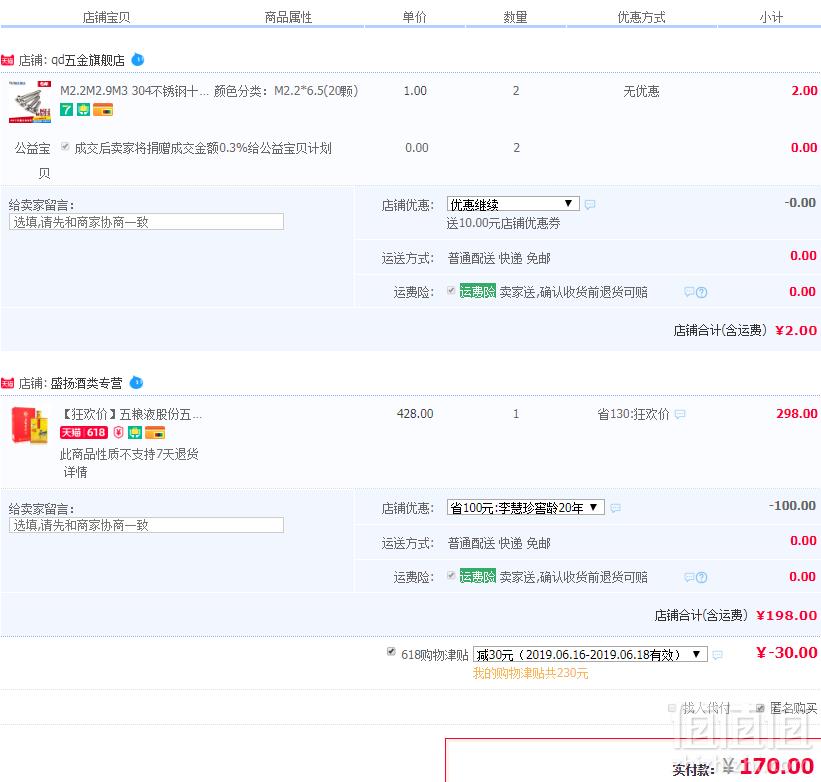Click the 省130:狂欢价 discount text
Viewport: 821px width, 782px height.
[634, 414]
